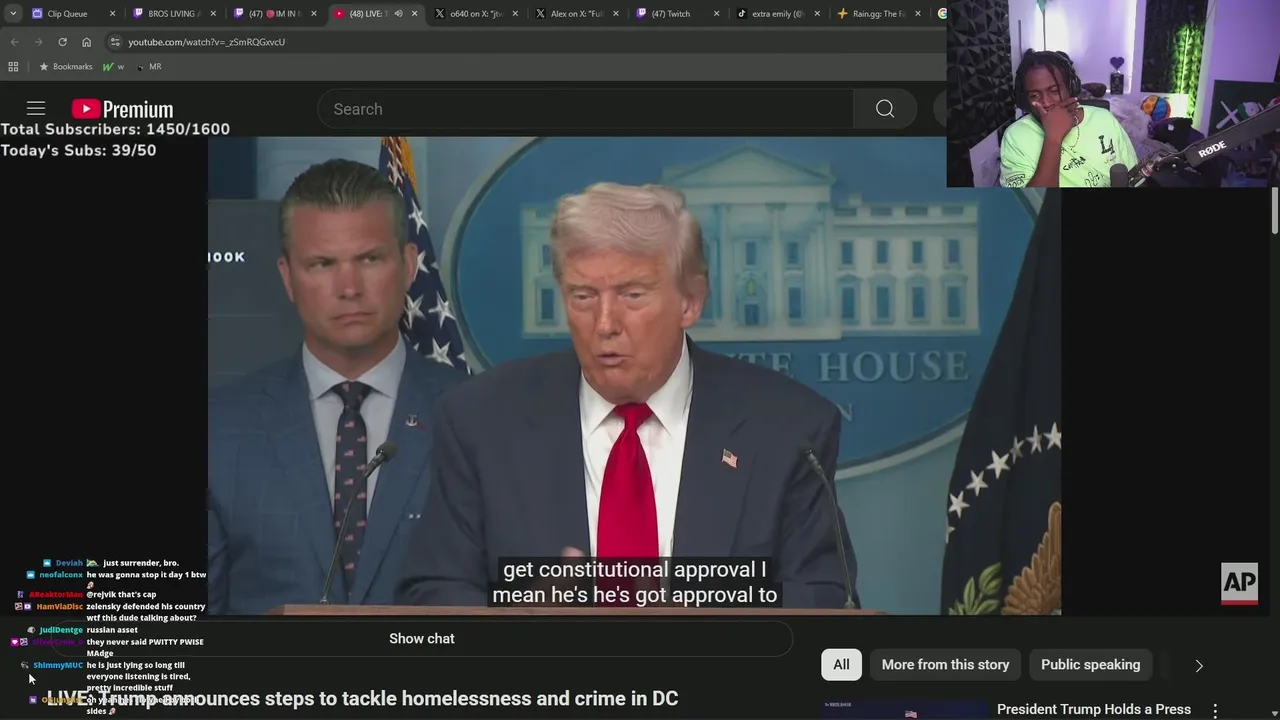The image size is (1280, 720).
Task: Click ShimmyMUC chat message about lying
Action: [x=136, y=676]
